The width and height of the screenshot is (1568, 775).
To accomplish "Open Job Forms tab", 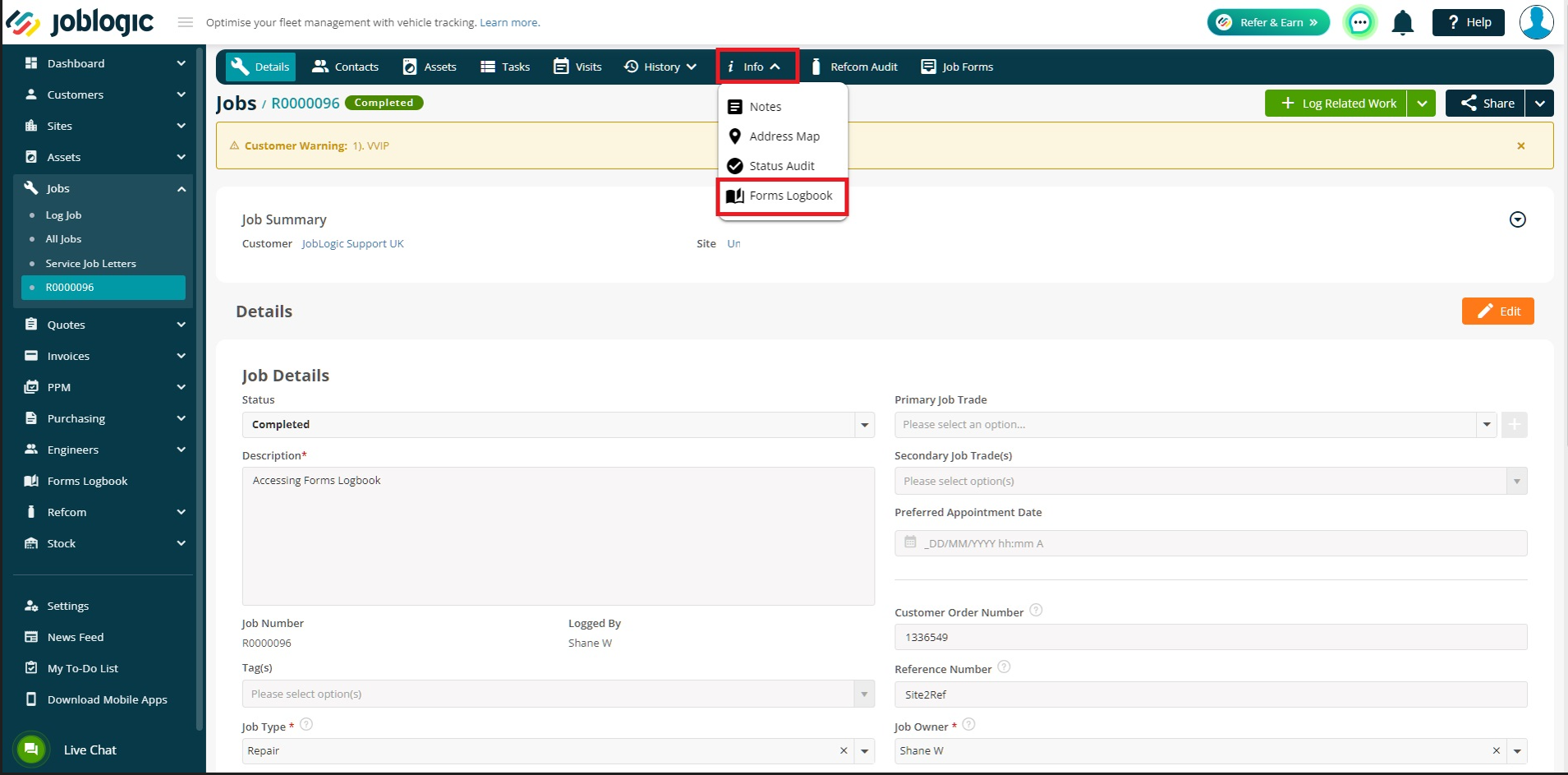I will point(957,67).
